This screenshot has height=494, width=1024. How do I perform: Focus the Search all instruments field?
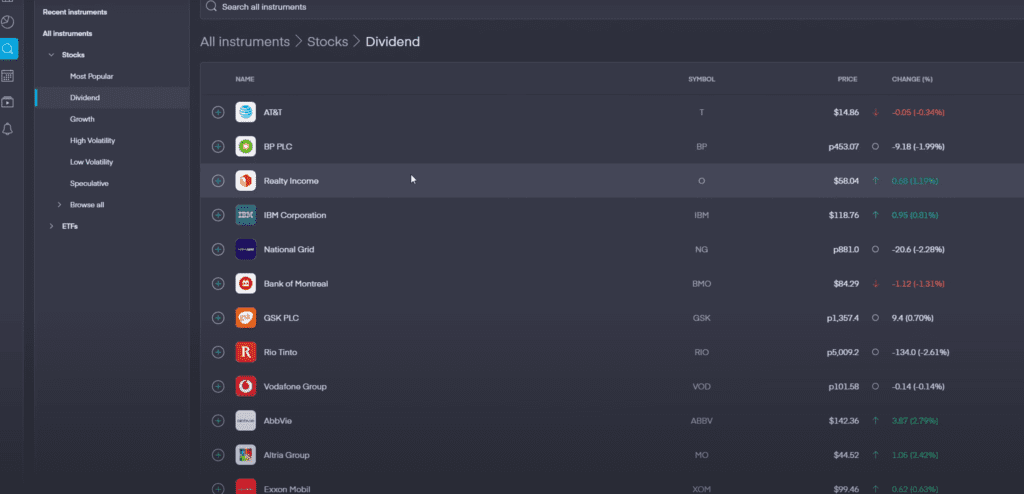pos(611,7)
